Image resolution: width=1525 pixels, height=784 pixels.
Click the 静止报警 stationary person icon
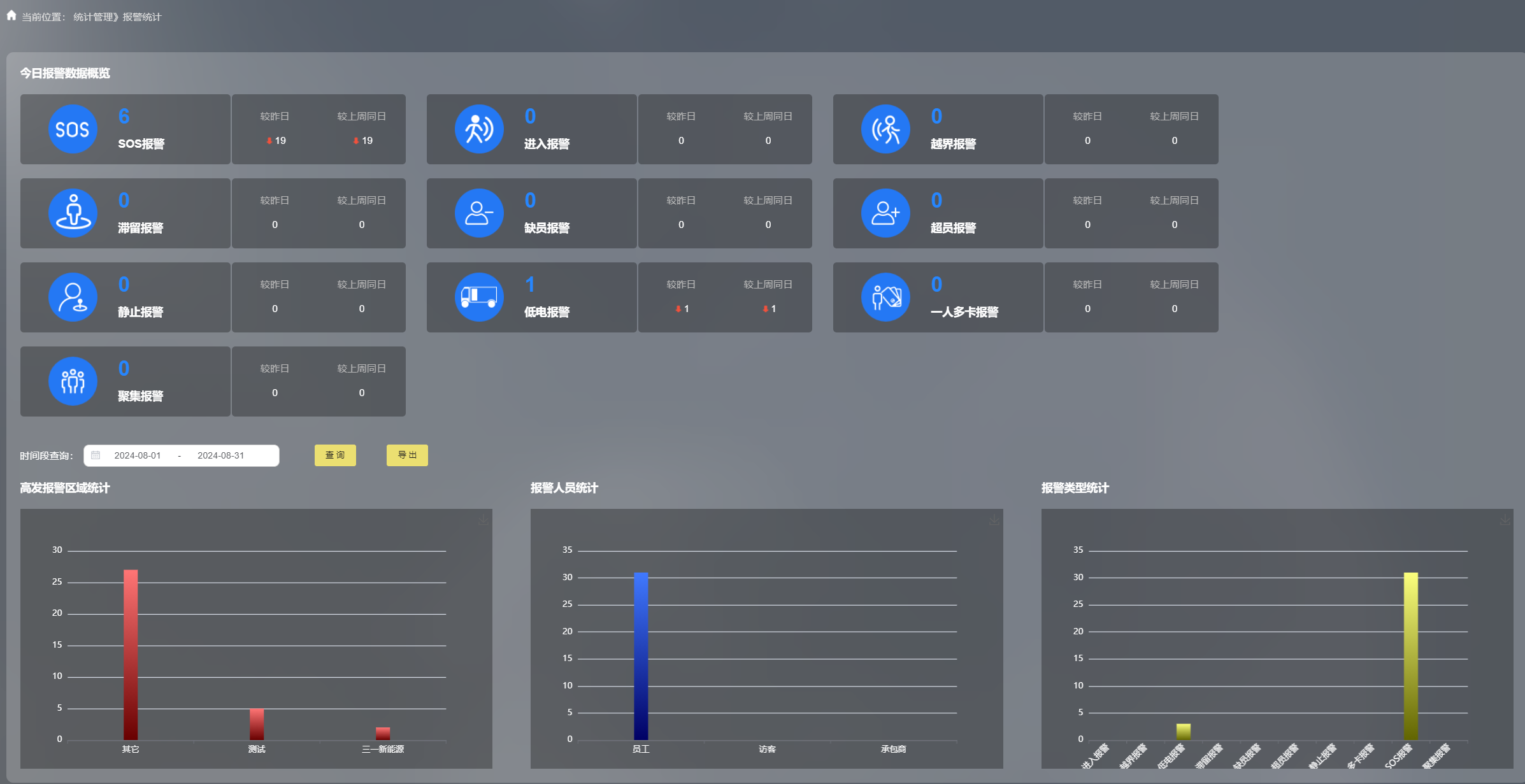[73, 297]
